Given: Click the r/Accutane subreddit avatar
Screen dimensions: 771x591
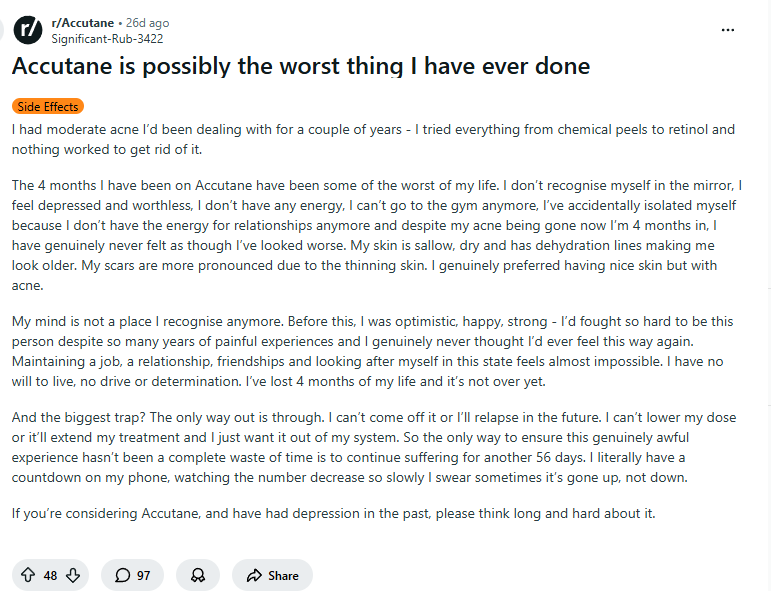Looking at the screenshot, I should click(x=30, y=30).
